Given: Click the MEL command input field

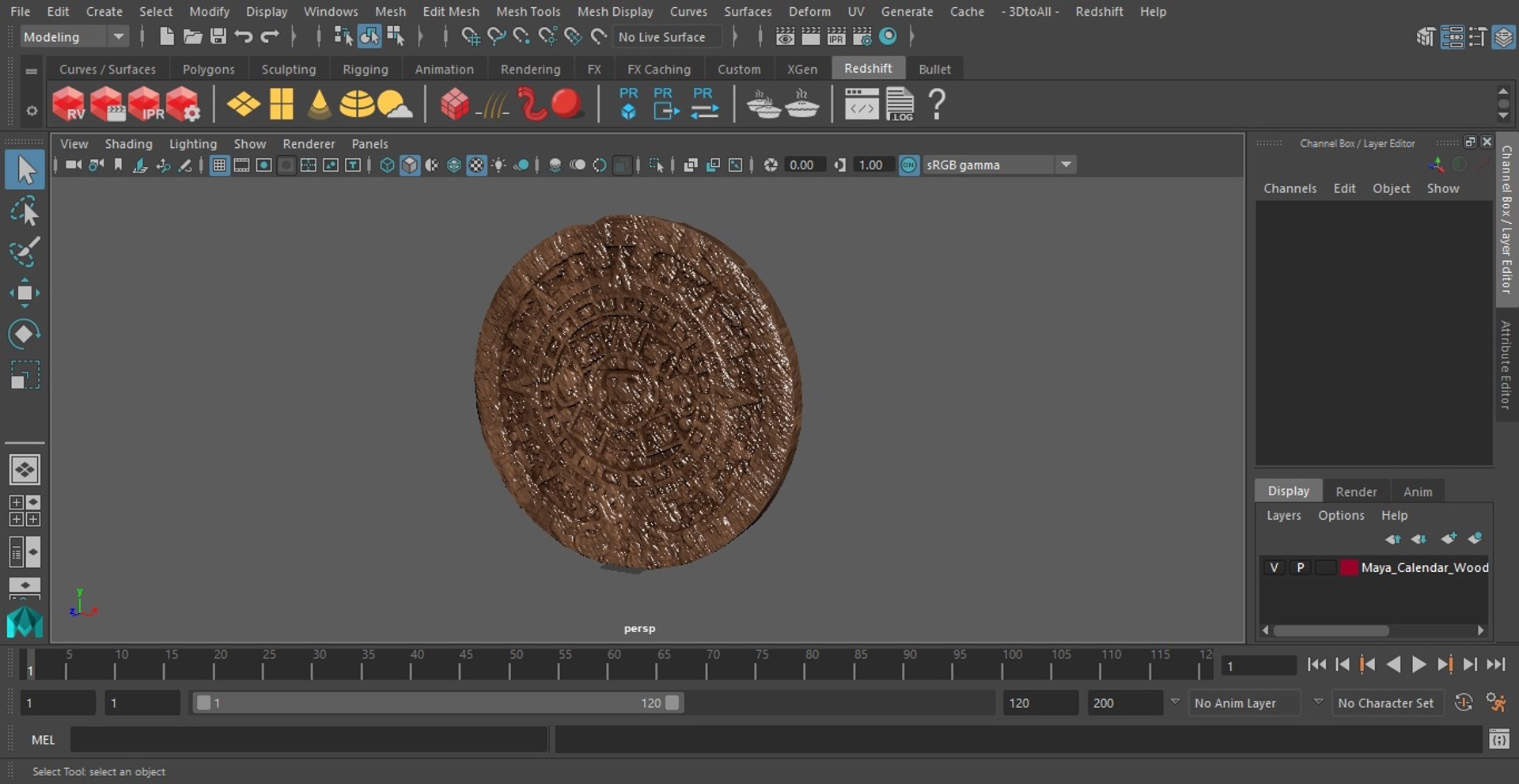Looking at the screenshot, I should click(309, 740).
